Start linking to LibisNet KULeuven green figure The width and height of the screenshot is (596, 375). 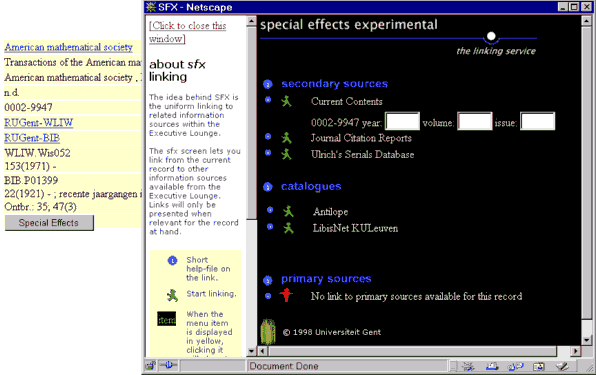pos(288,228)
